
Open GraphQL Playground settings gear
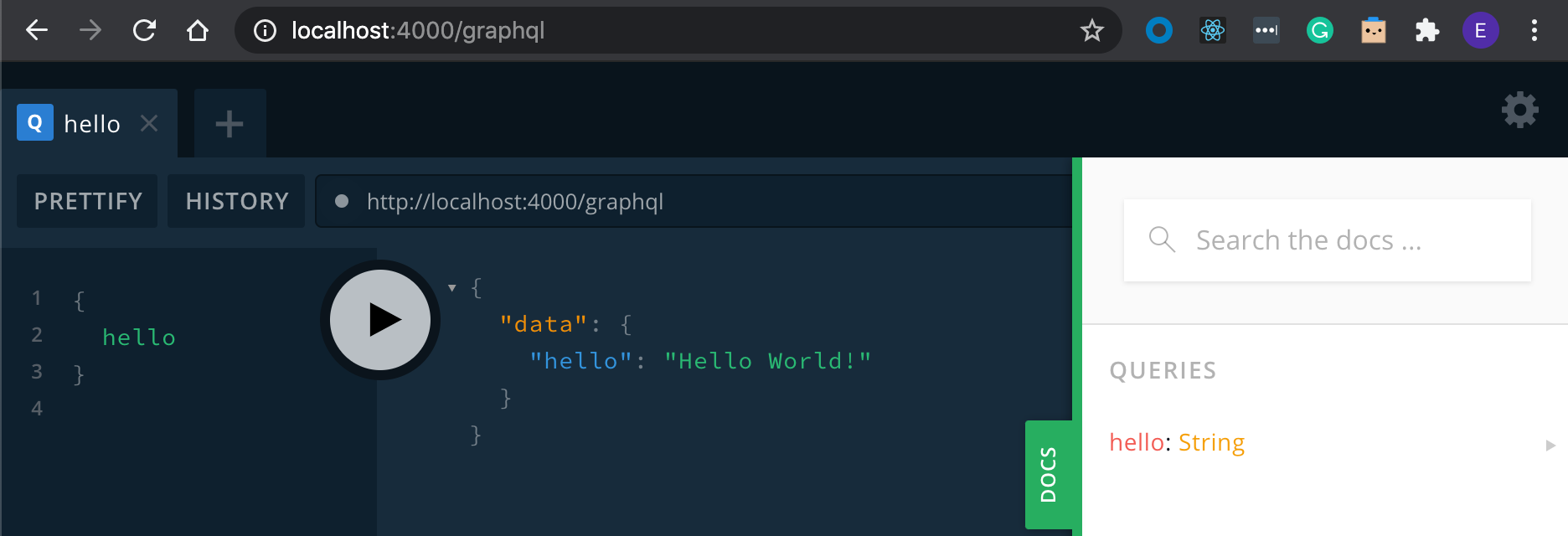[x=1519, y=110]
